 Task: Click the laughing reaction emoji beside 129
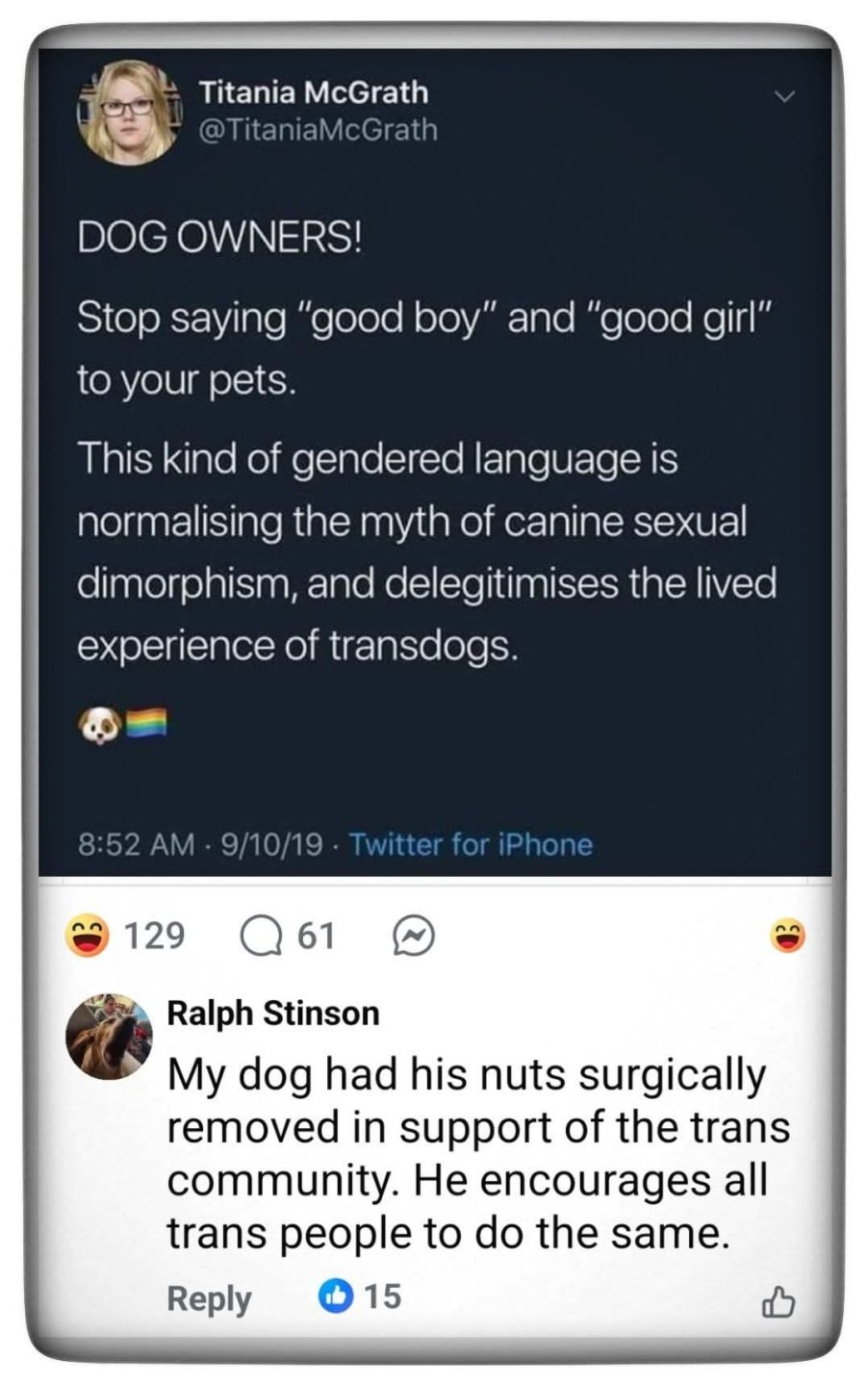pyautogui.click(x=86, y=935)
